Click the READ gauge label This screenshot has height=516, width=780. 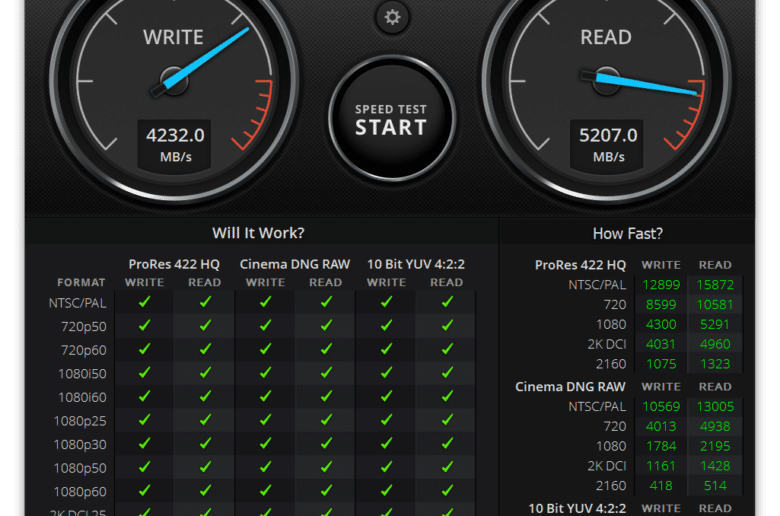point(606,37)
